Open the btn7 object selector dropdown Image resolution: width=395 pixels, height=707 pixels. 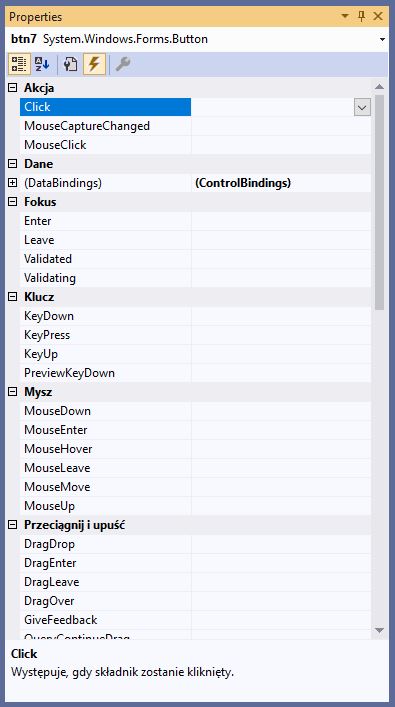click(382, 40)
